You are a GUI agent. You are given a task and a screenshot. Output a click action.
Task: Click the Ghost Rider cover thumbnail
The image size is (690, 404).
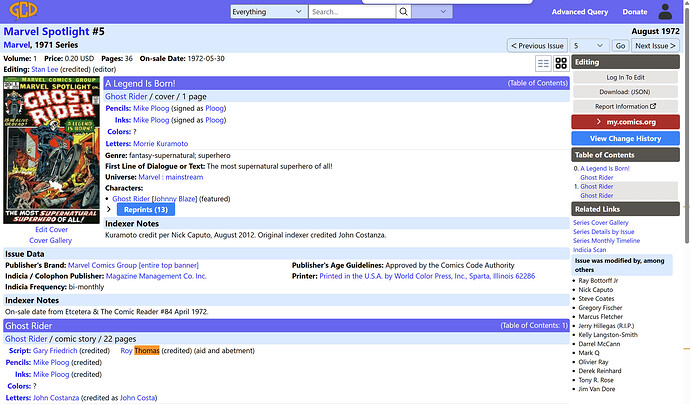51,150
